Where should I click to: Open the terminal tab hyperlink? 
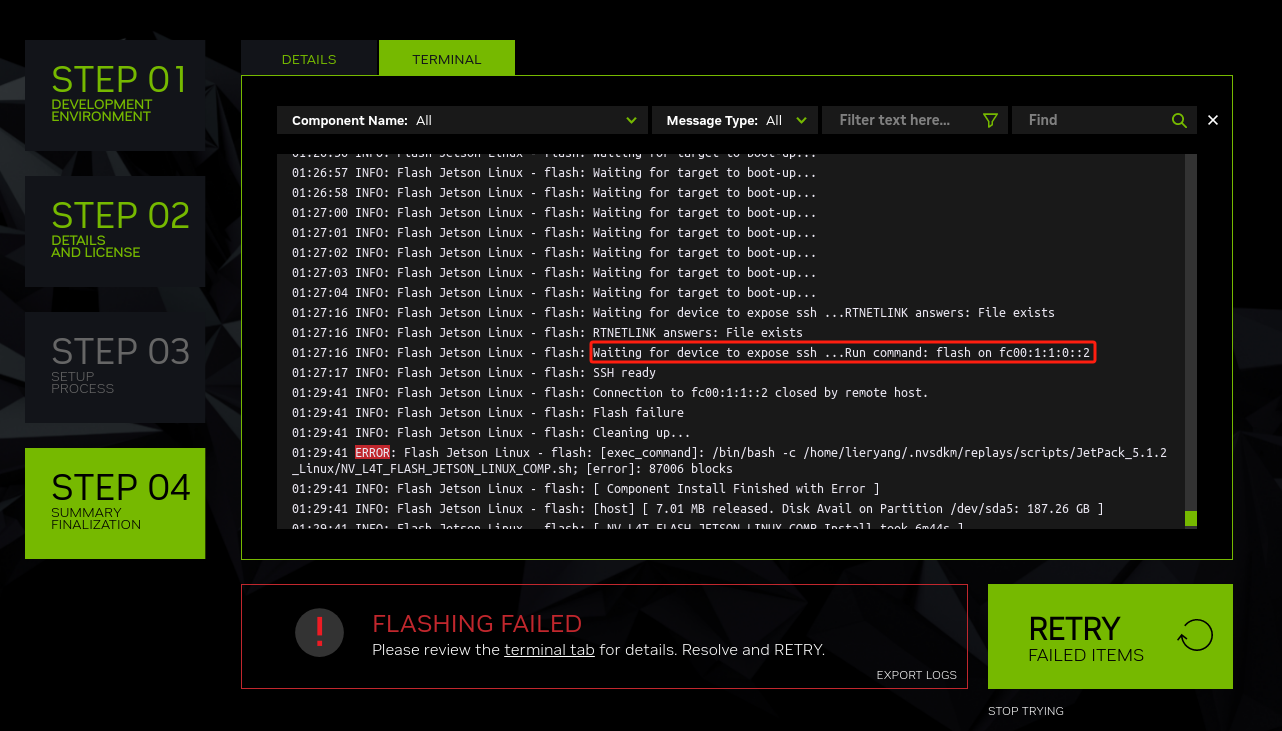(549, 650)
